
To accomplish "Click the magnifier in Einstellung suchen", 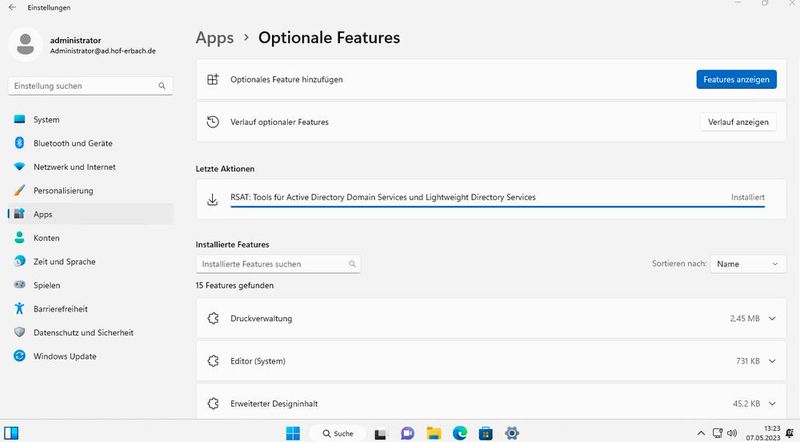I will point(162,86).
